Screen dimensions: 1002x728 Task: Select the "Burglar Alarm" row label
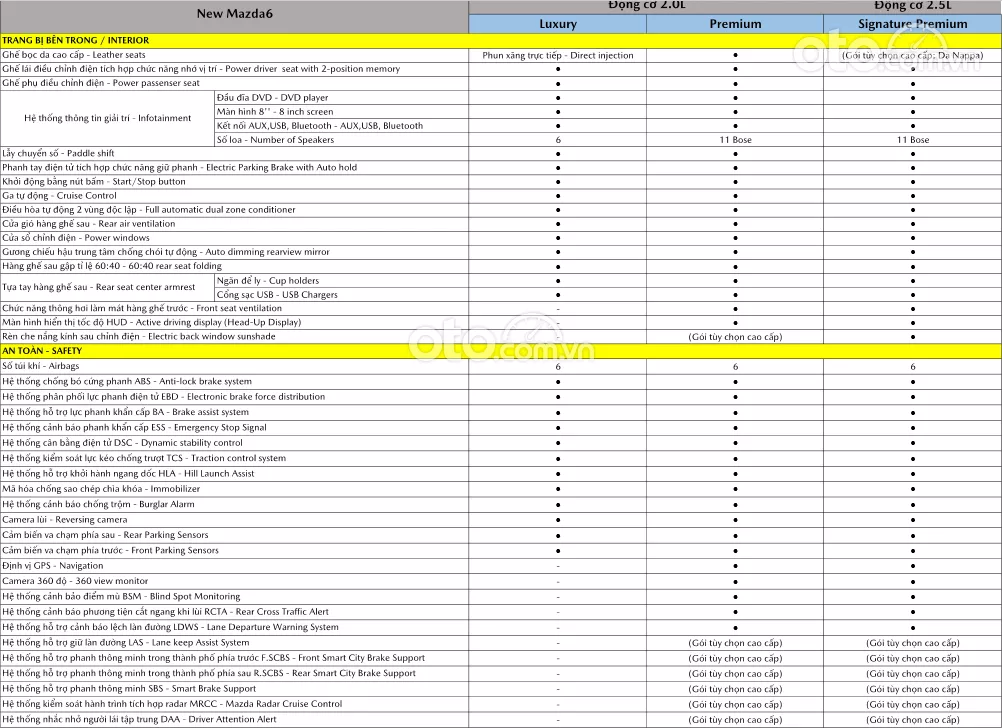(x=98, y=504)
